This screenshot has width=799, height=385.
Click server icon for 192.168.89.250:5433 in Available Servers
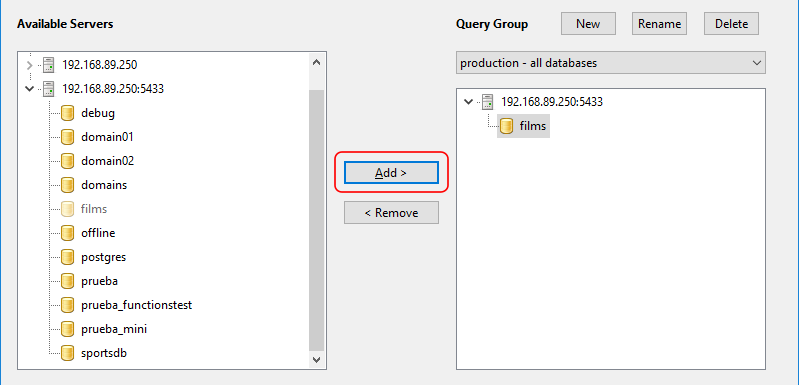click(x=48, y=89)
